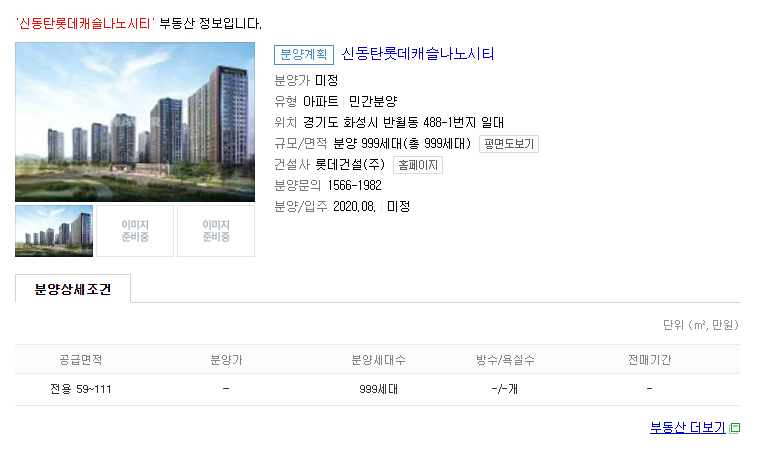
Task: Click the 분양계획 badge
Action: click(304, 55)
